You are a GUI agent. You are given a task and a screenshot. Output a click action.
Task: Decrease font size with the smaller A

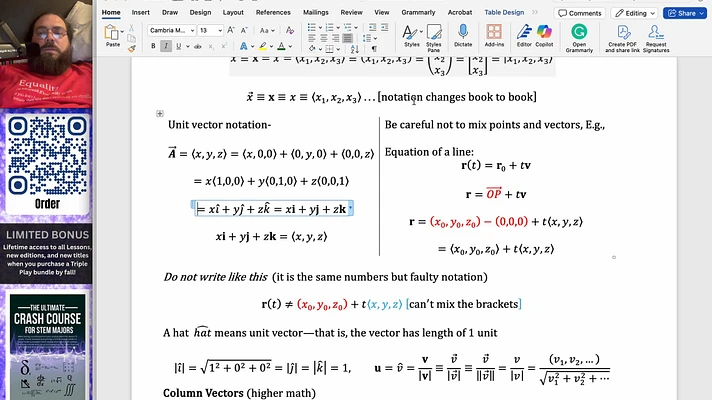244,30
